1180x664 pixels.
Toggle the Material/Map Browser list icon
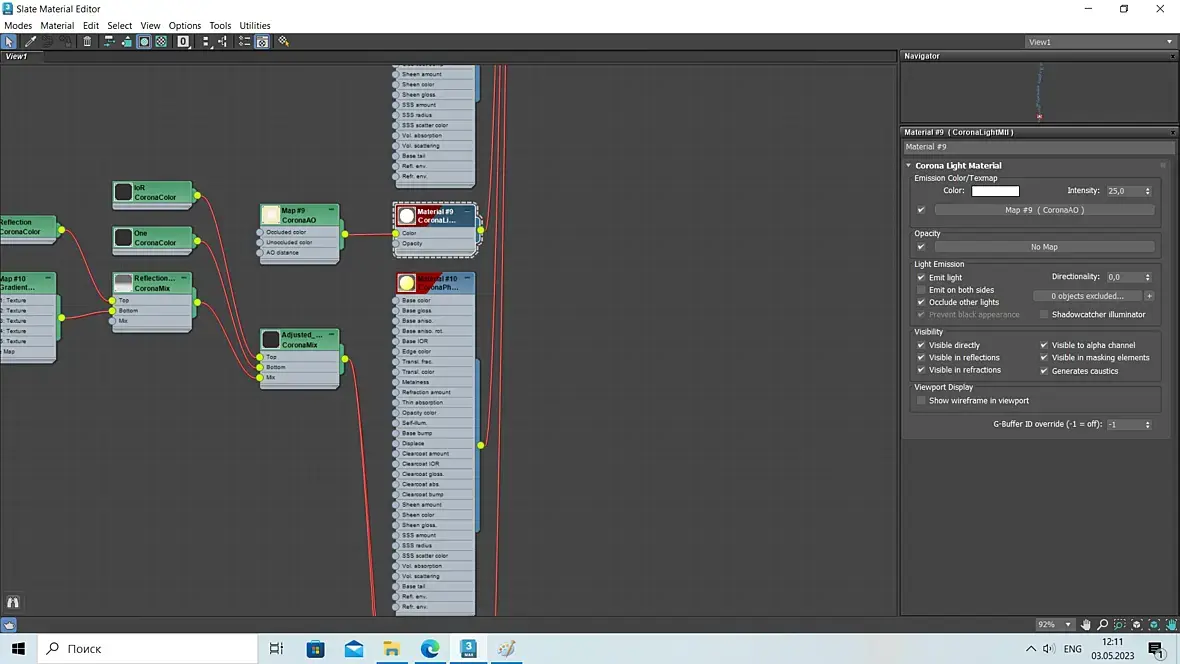pyautogui.click(x=245, y=42)
